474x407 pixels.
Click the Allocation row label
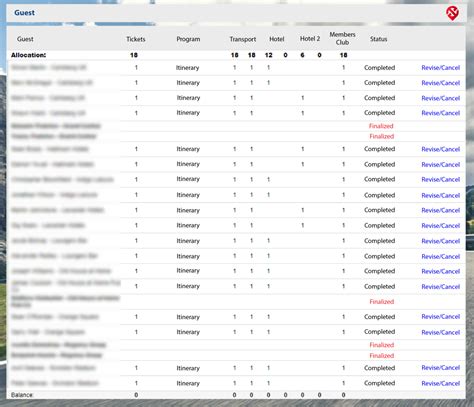pos(28,55)
